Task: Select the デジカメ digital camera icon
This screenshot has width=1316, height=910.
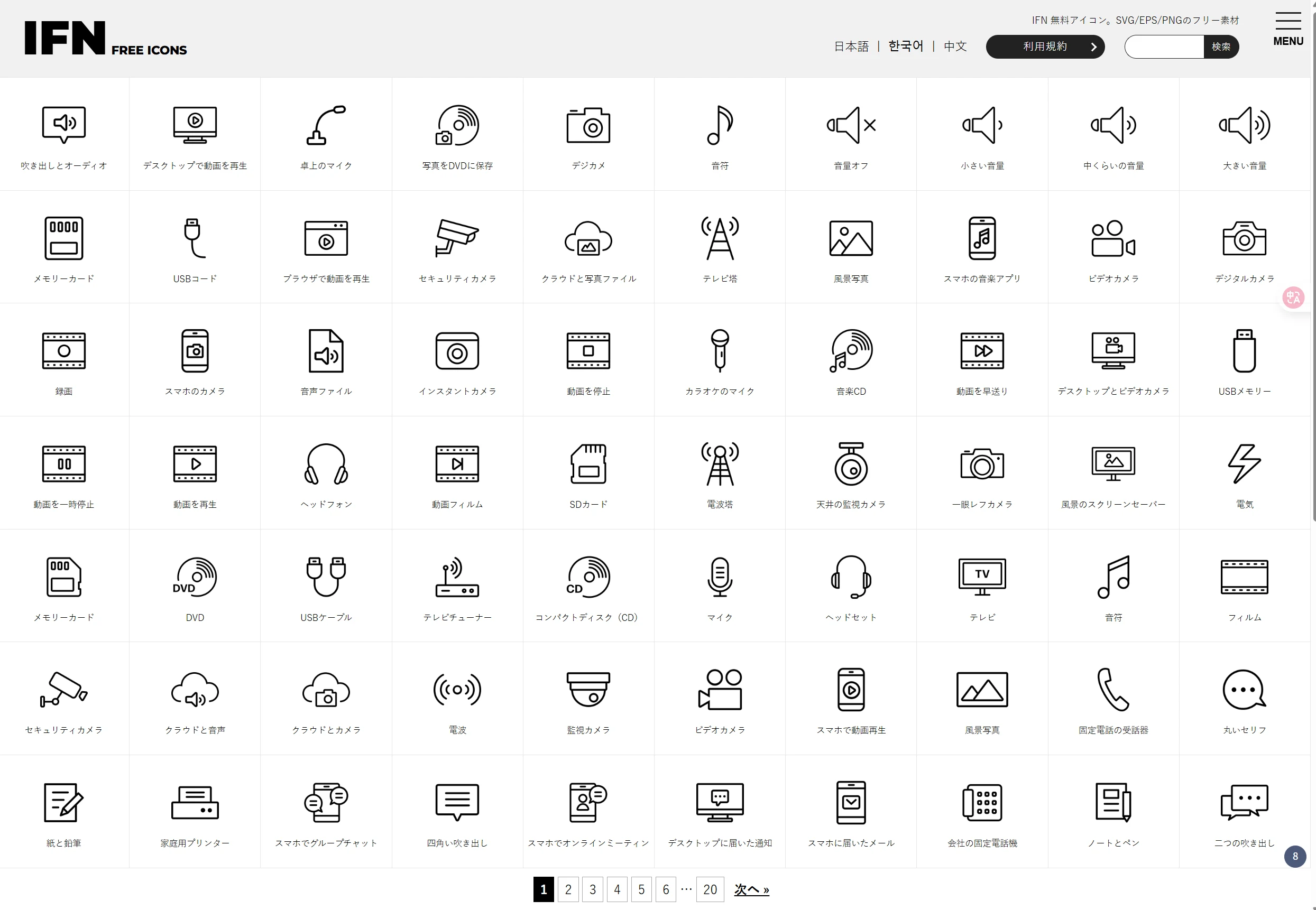Action: [x=588, y=125]
